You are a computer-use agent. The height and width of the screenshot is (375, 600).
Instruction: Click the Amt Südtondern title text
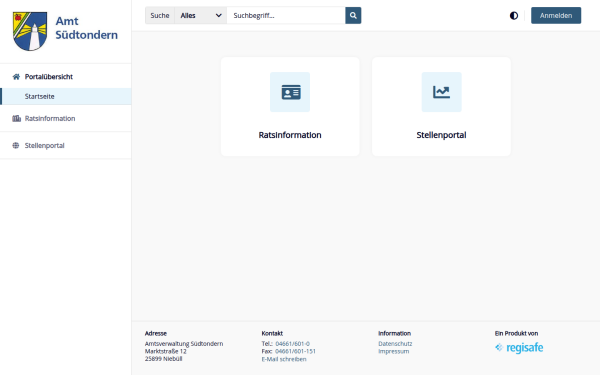pos(86,28)
